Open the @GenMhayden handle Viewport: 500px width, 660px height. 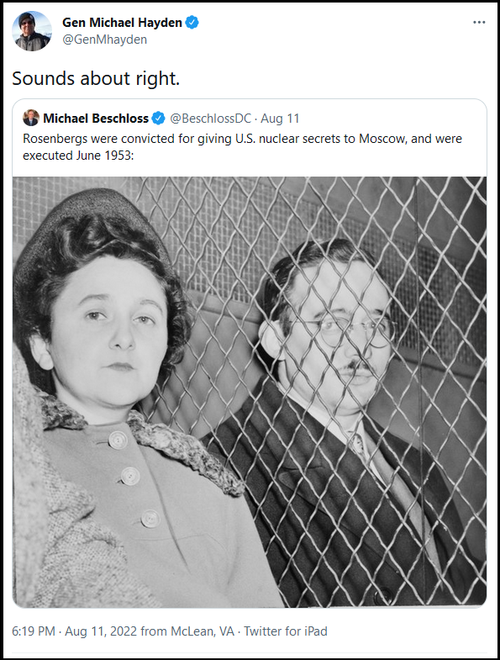[x=105, y=40]
